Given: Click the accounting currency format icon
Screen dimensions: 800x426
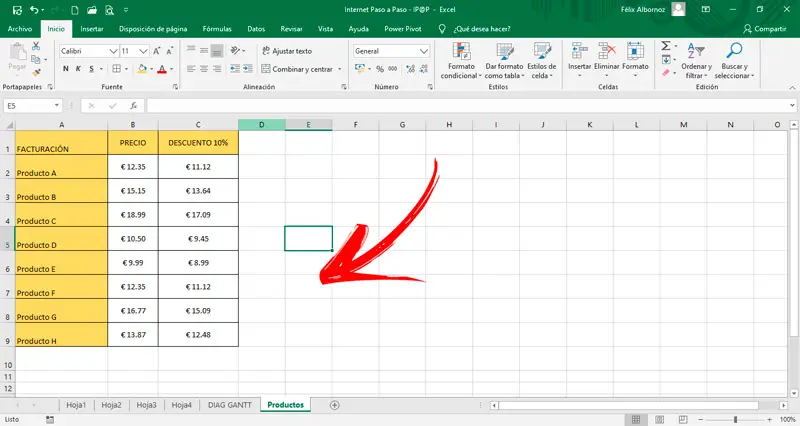Looking at the screenshot, I should click(360, 69).
